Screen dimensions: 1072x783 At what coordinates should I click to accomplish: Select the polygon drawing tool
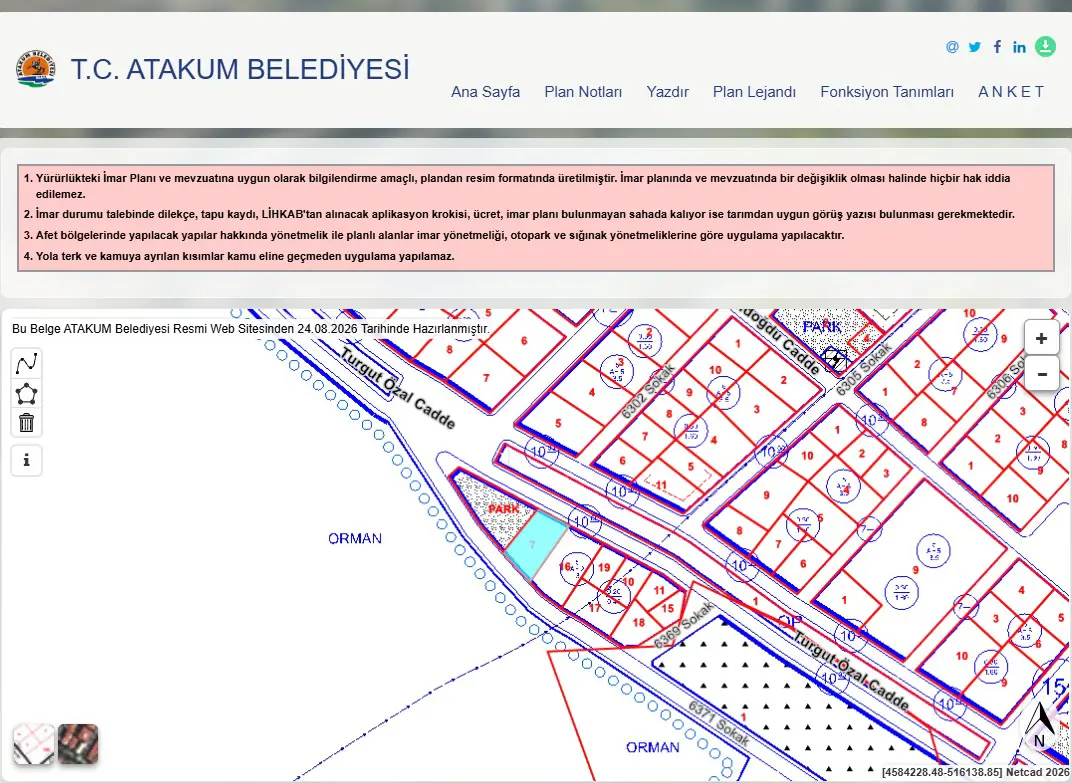(x=27, y=393)
